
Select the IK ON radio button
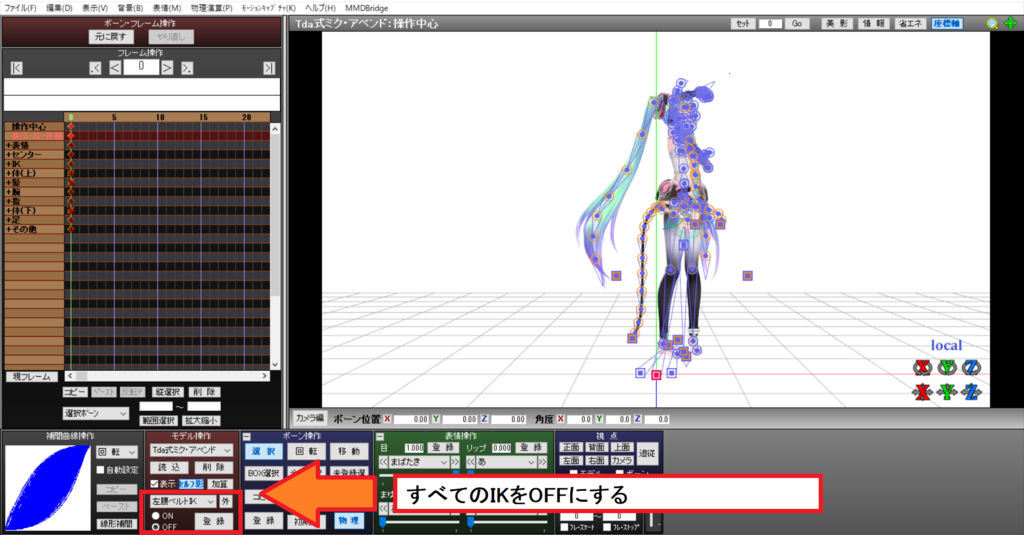pyautogui.click(x=155, y=516)
